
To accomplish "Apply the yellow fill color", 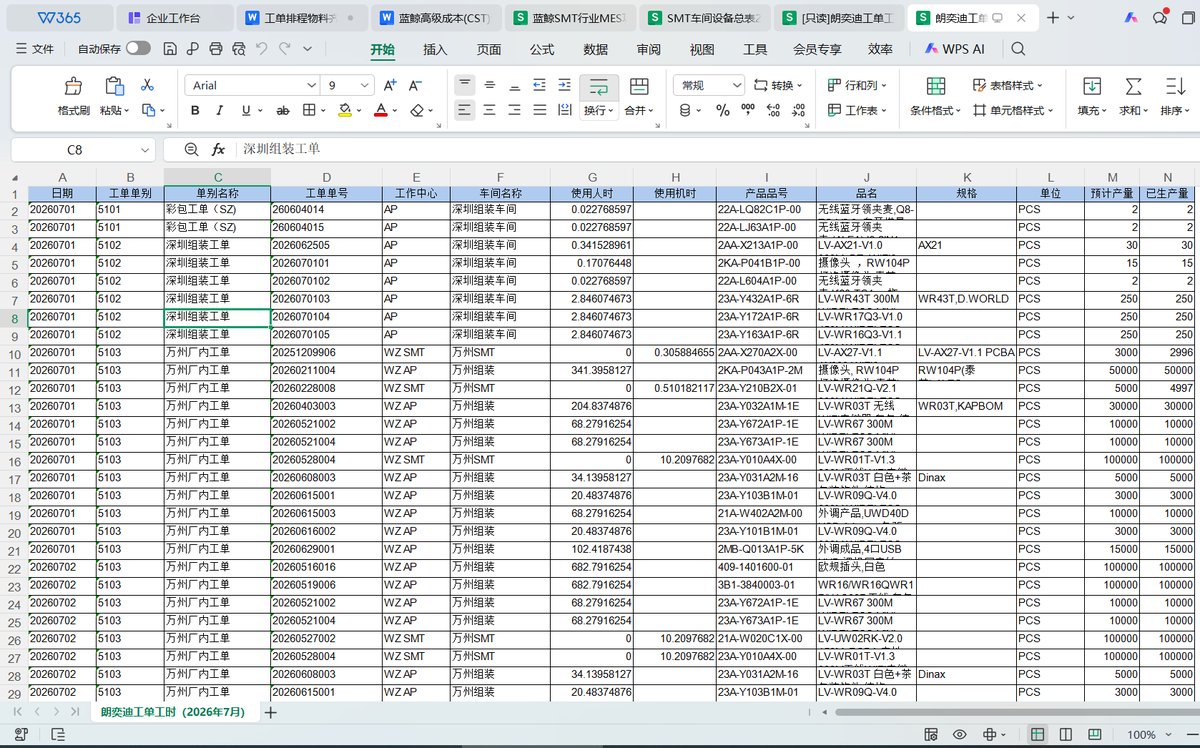I will [345, 110].
